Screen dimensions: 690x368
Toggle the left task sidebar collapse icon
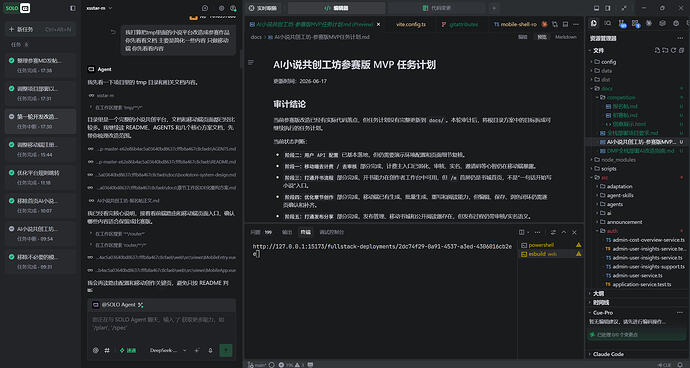coord(73,8)
